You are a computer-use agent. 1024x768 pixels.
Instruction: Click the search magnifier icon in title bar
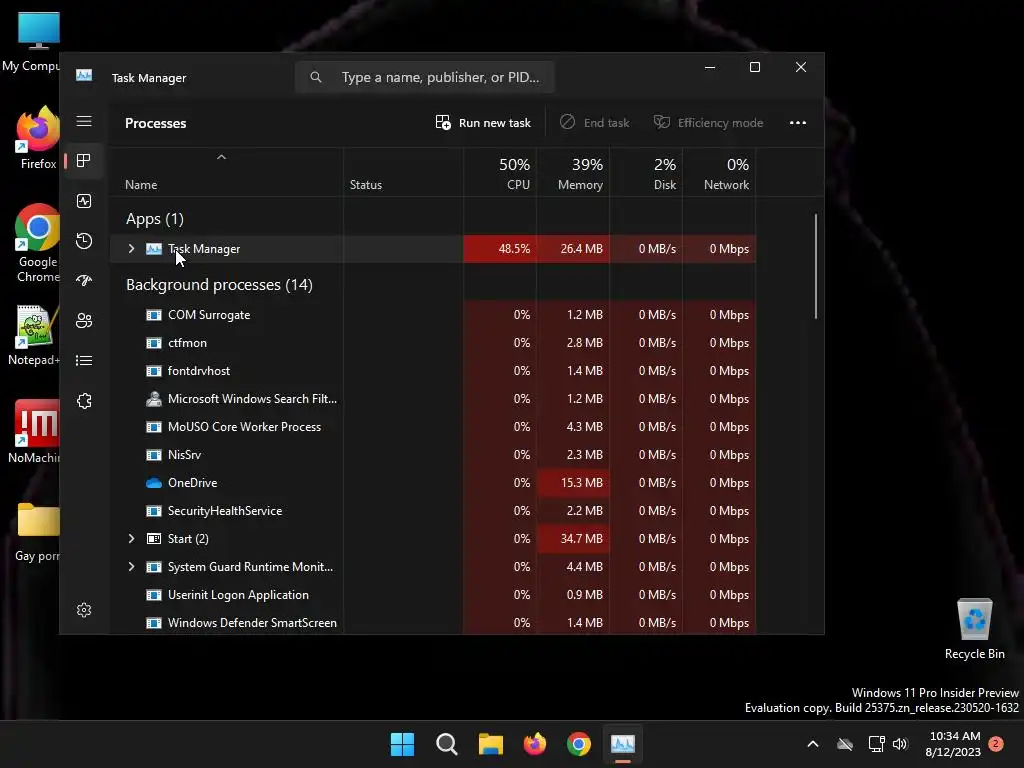(x=316, y=77)
